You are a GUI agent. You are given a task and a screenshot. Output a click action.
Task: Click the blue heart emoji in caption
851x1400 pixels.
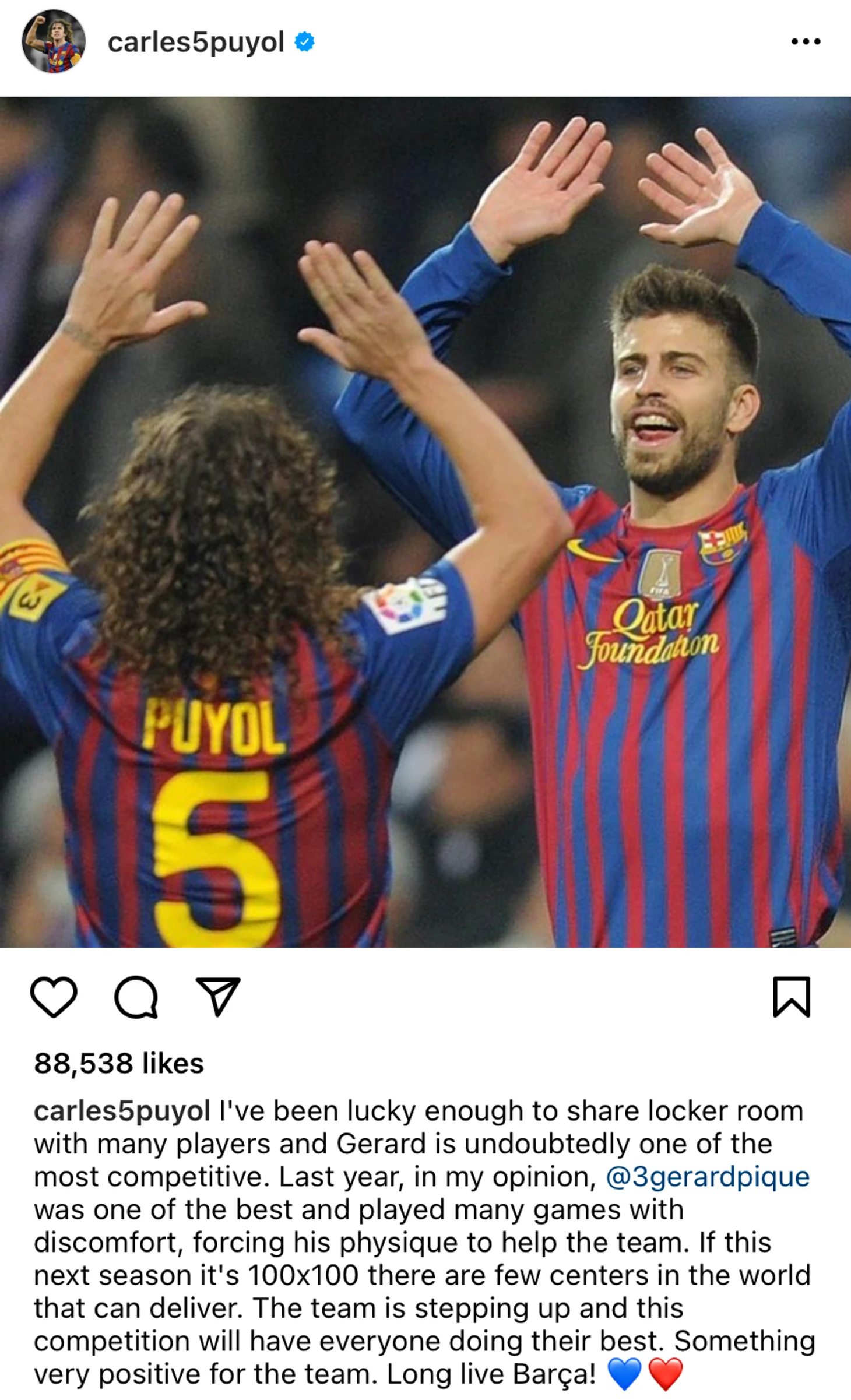pos(624,1374)
